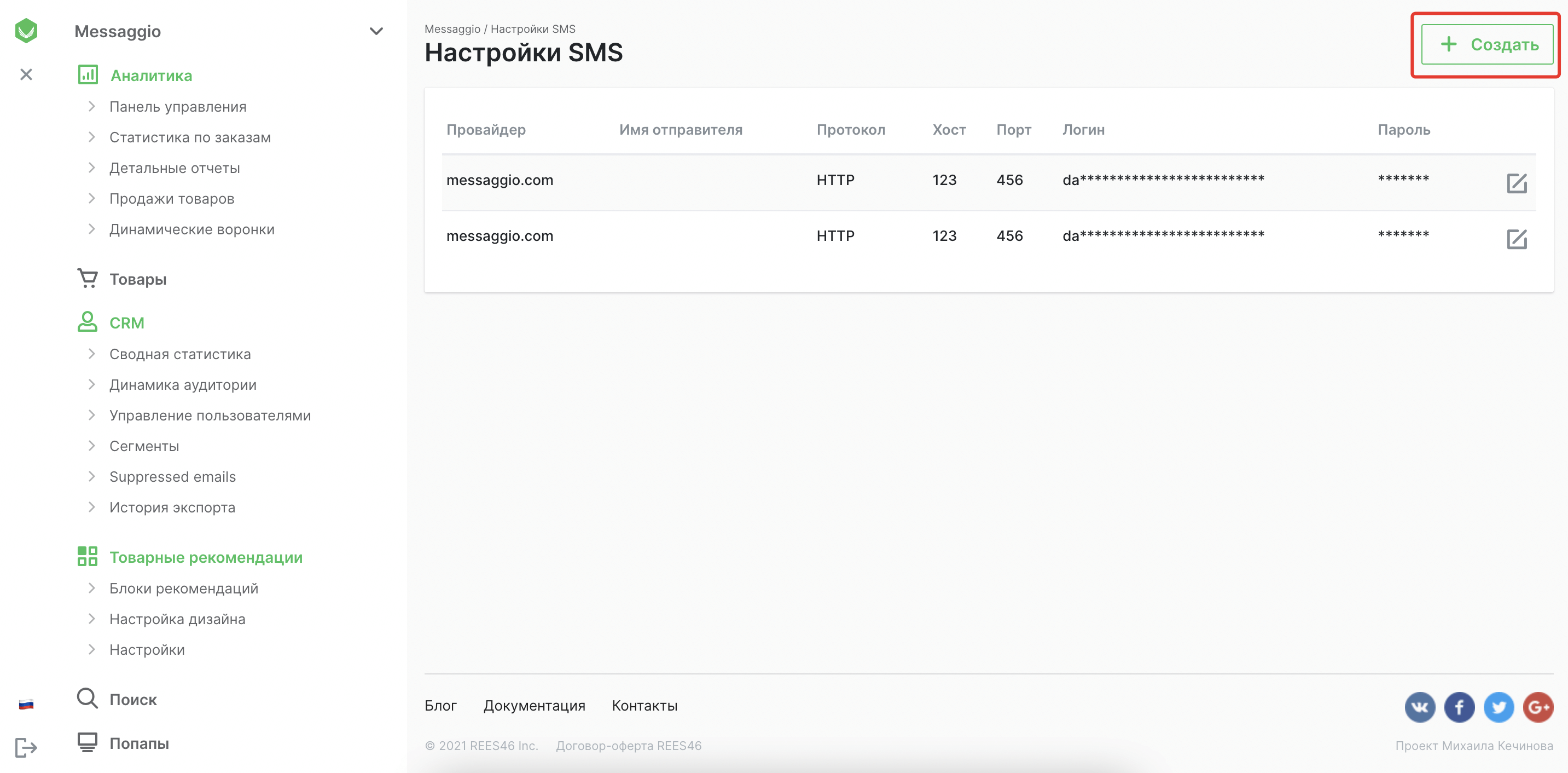Viewport: 1568px width, 773px height.
Task: Select Настройка дизайна in the sidebar
Action: point(177,618)
